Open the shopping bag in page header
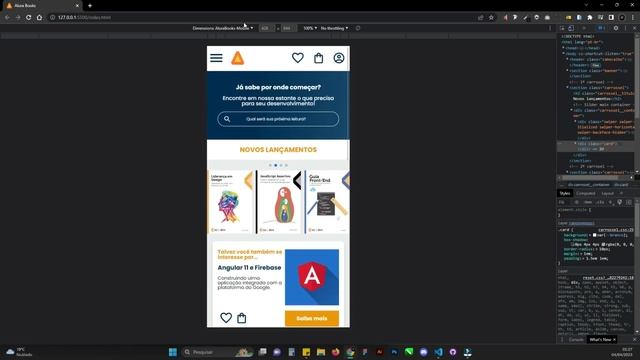640x360 pixels. click(318, 58)
